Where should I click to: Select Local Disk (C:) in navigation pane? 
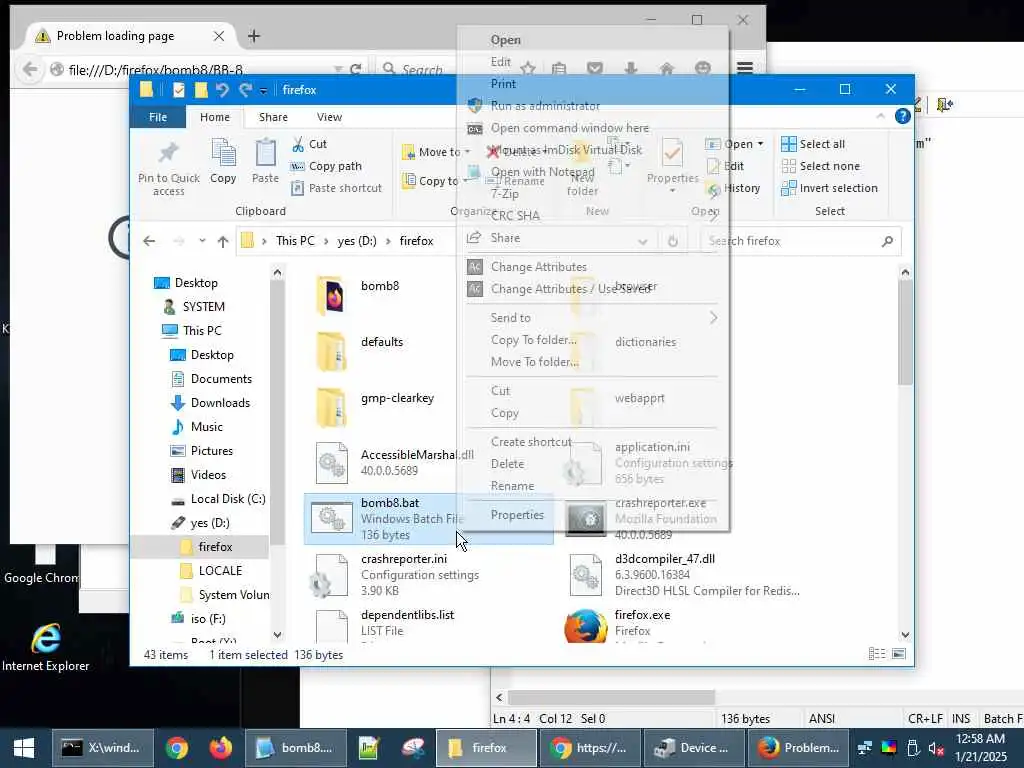(218, 499)
